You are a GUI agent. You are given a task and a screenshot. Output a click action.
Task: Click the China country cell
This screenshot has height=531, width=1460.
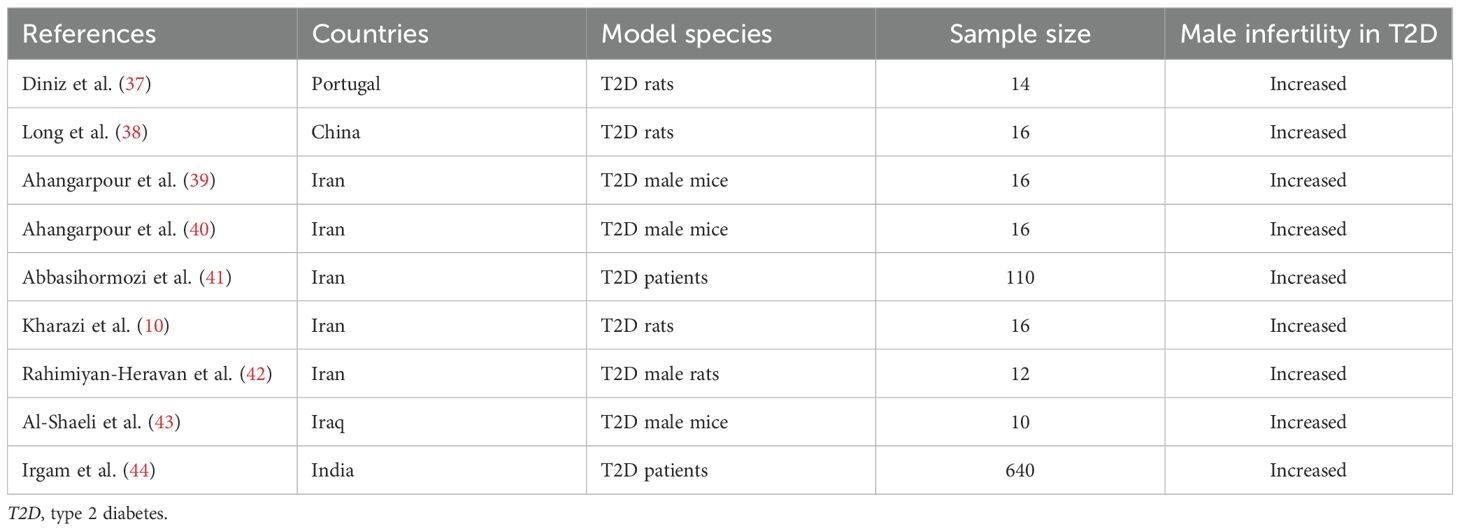tap(336, 132)
